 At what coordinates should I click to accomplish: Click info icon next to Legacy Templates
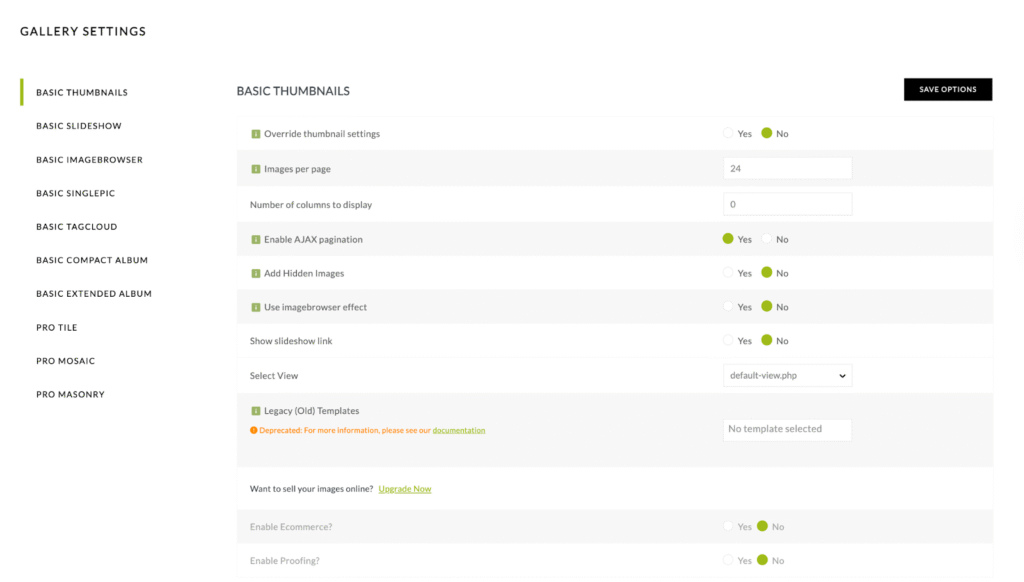coord(255,411)
